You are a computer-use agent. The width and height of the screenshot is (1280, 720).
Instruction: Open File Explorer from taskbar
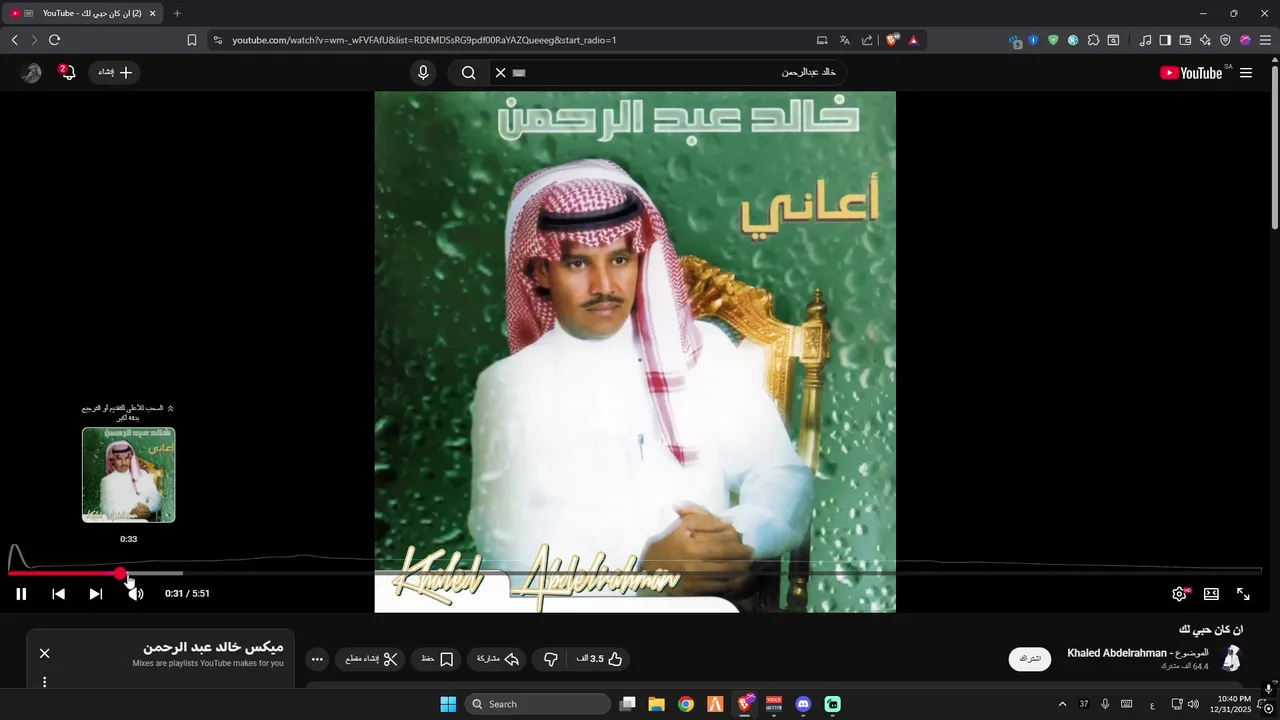pos(657,704)
